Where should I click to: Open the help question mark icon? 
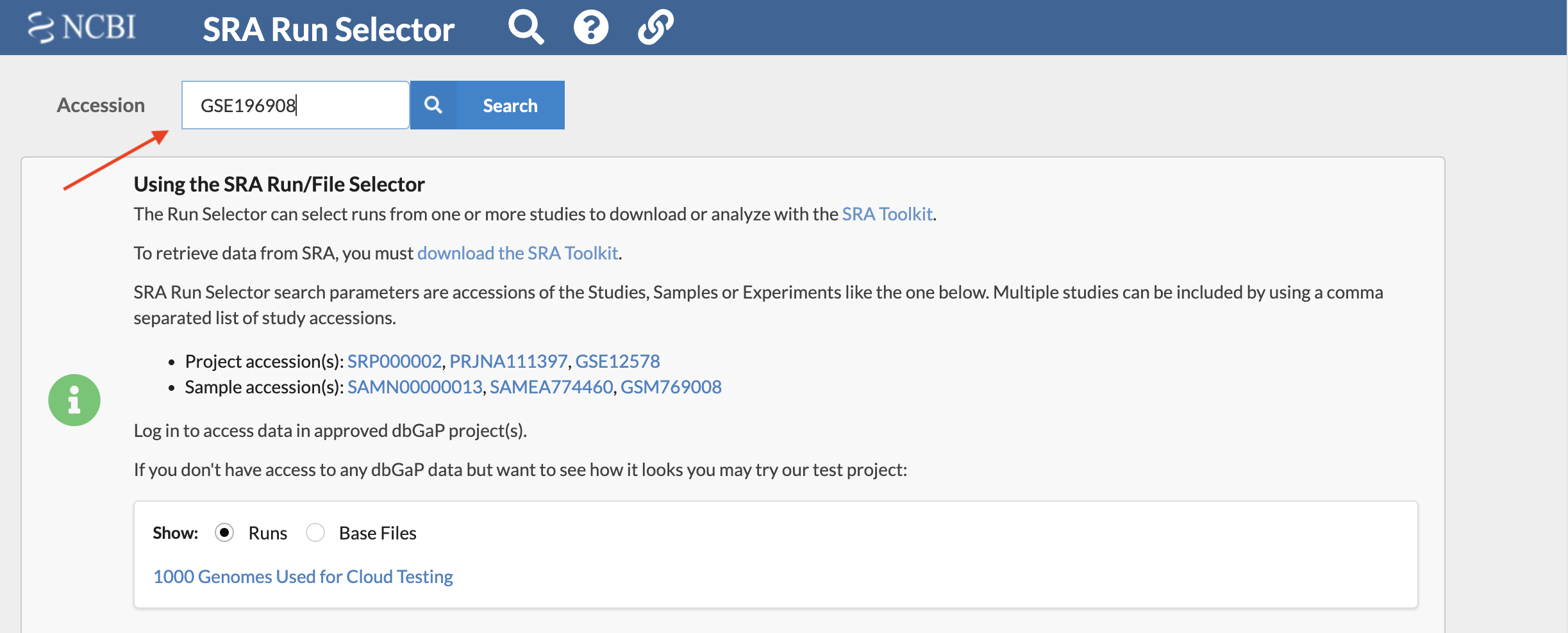pos(590,28)
